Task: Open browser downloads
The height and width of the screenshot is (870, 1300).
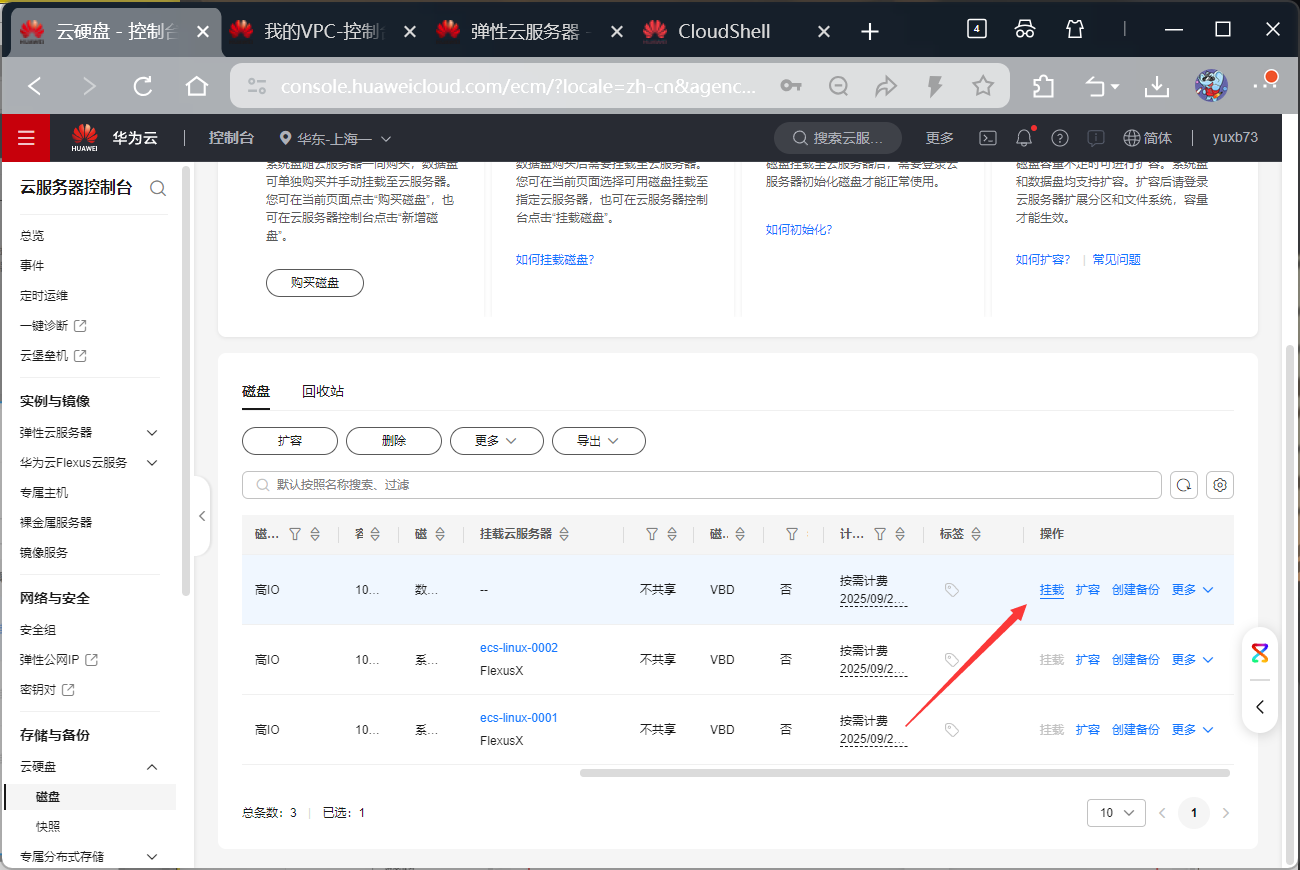Action: click(x=1157, y=87)
